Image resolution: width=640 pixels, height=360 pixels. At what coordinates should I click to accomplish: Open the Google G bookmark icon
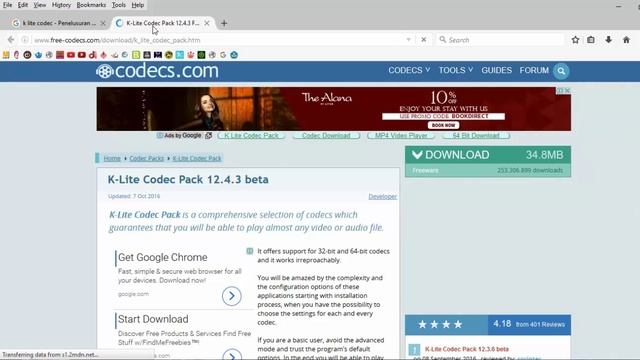[223, 55]
